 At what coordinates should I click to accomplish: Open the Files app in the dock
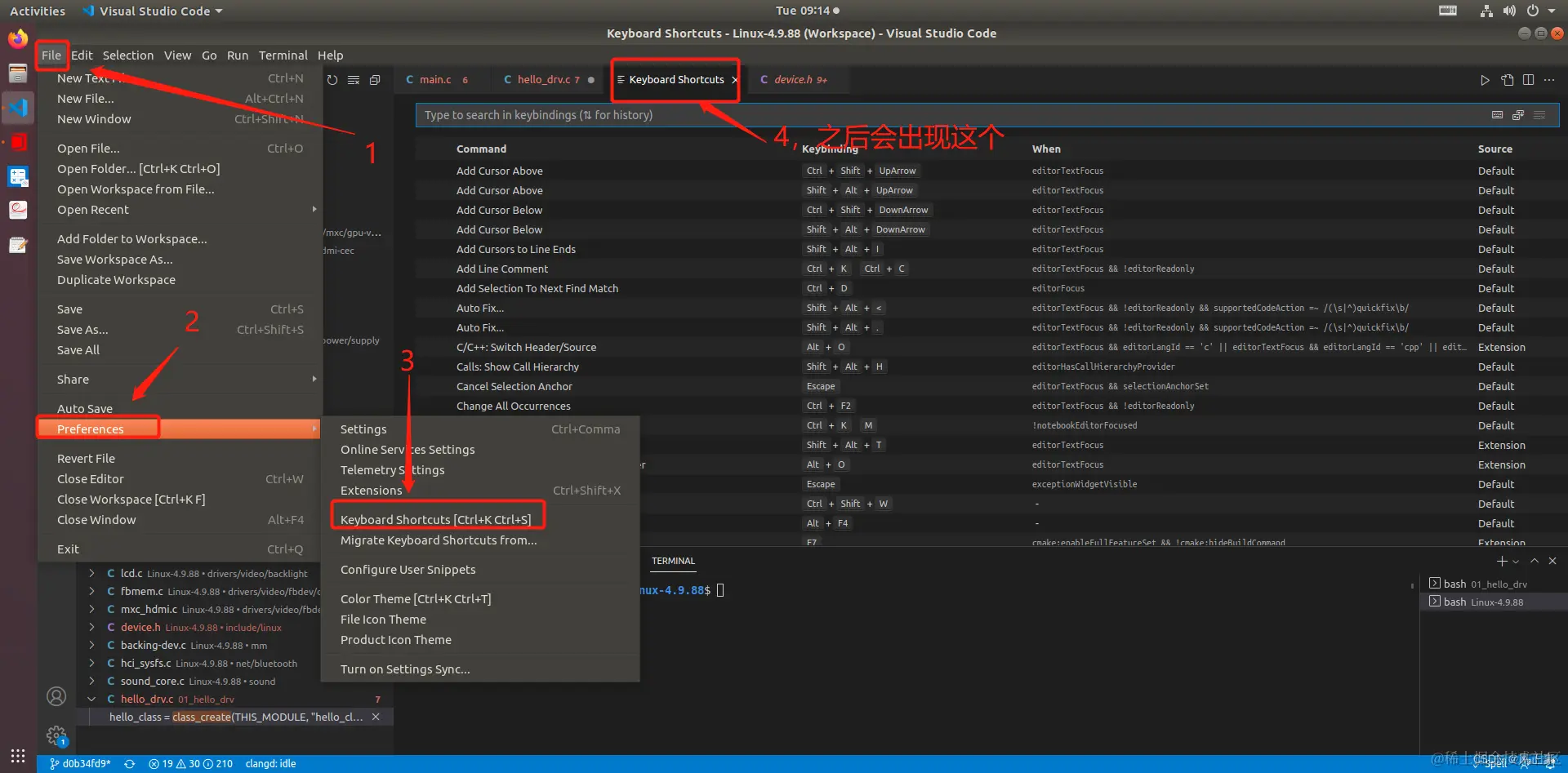tap(18, 73)
